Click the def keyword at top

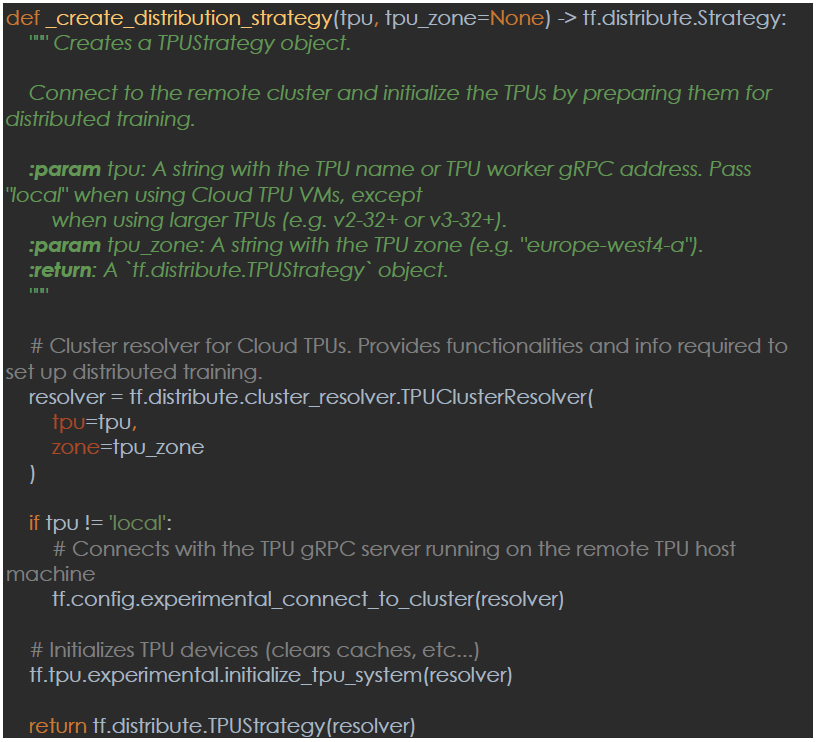click(21, 20)
